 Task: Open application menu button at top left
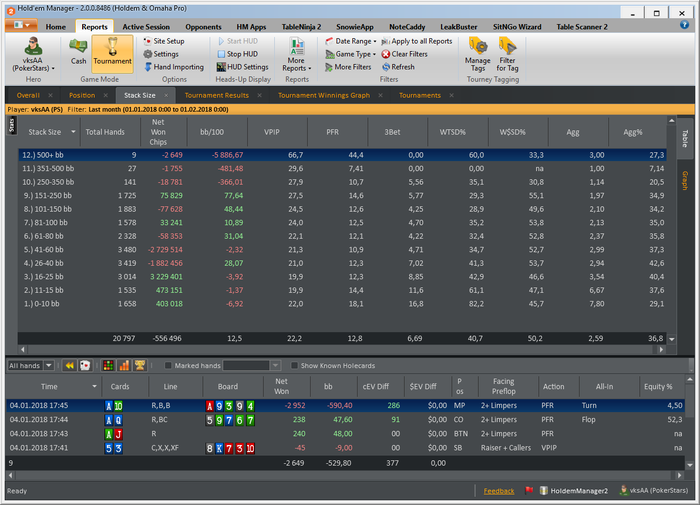(21, 25)
